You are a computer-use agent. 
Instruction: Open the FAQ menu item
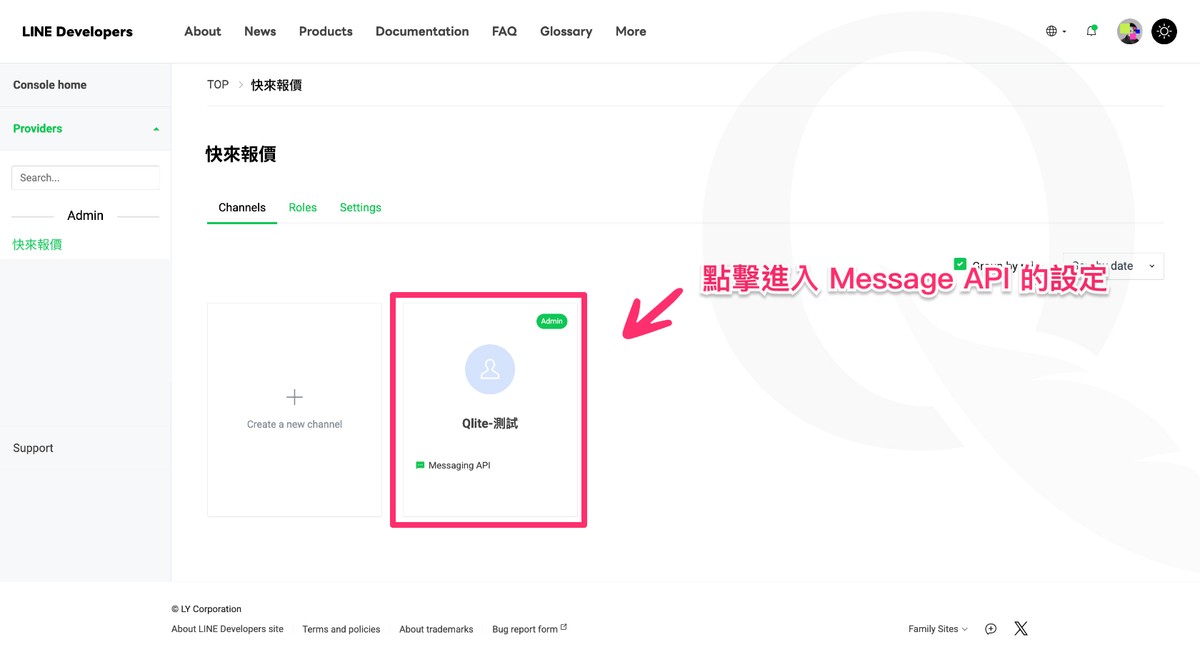(x=505, y=31)
